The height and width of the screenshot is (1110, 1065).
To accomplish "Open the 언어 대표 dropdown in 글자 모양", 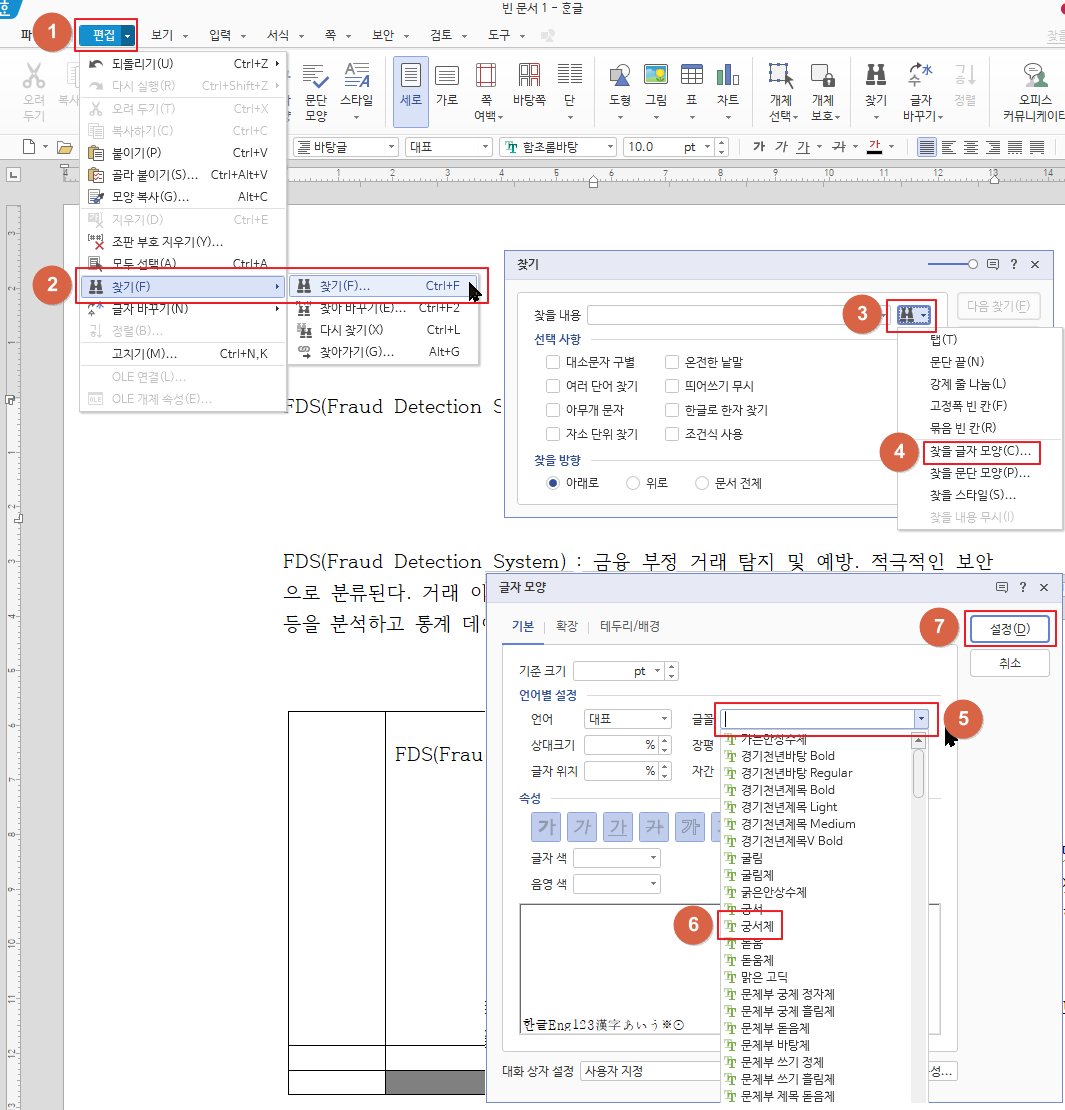I will click(x=664, y=719).
